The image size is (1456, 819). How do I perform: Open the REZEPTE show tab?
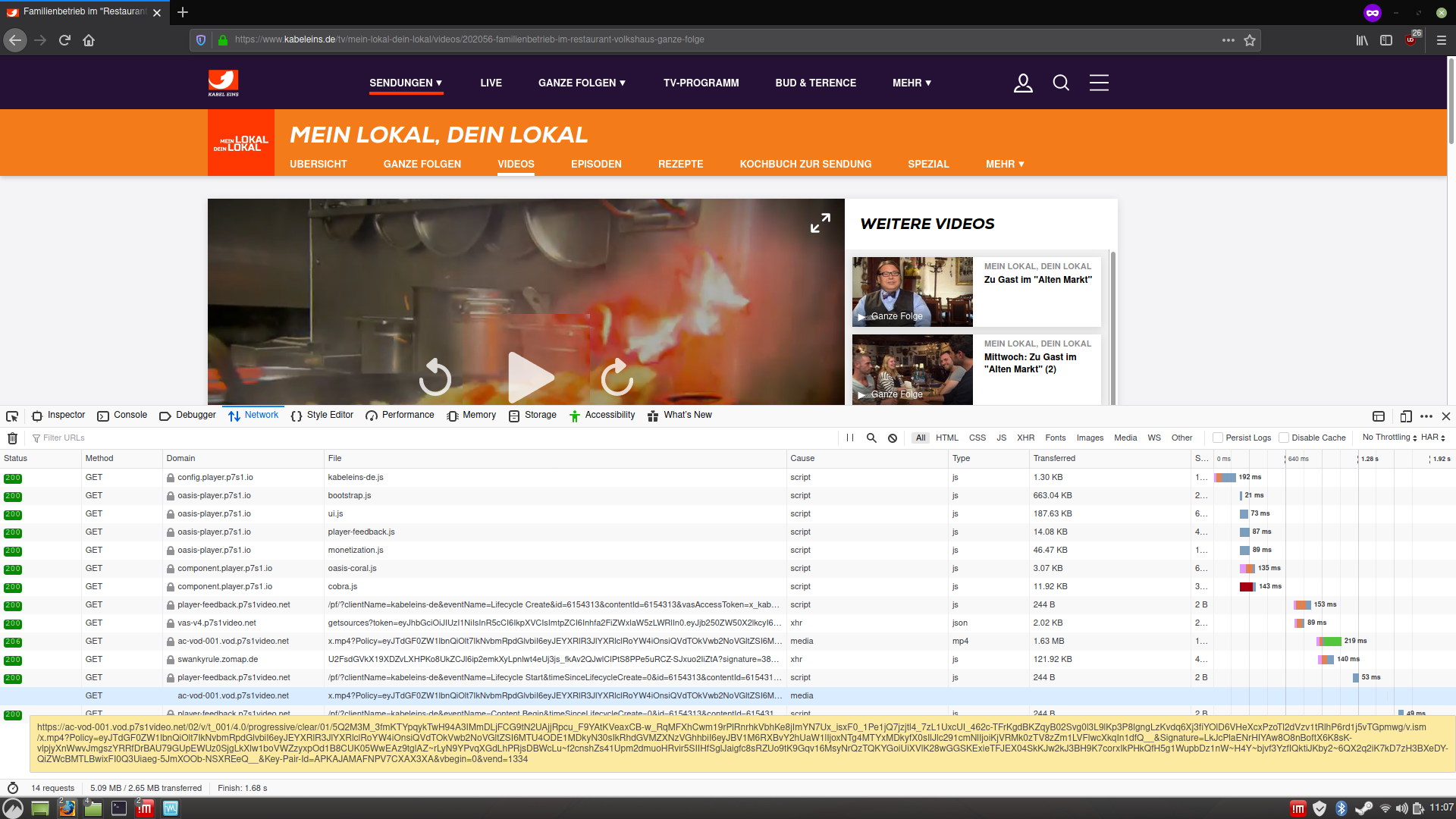[x=680, y=164]
